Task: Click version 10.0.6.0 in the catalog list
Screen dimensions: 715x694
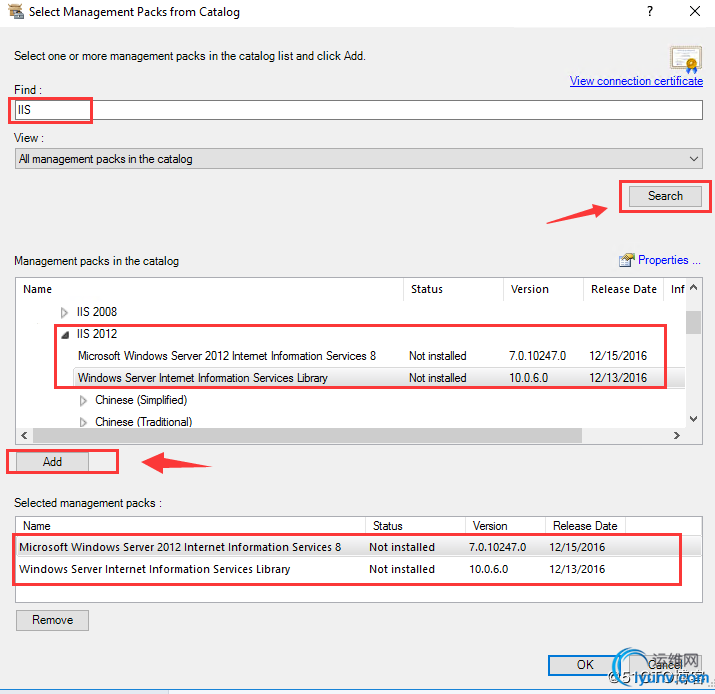Action: click(x=529, y=378)
